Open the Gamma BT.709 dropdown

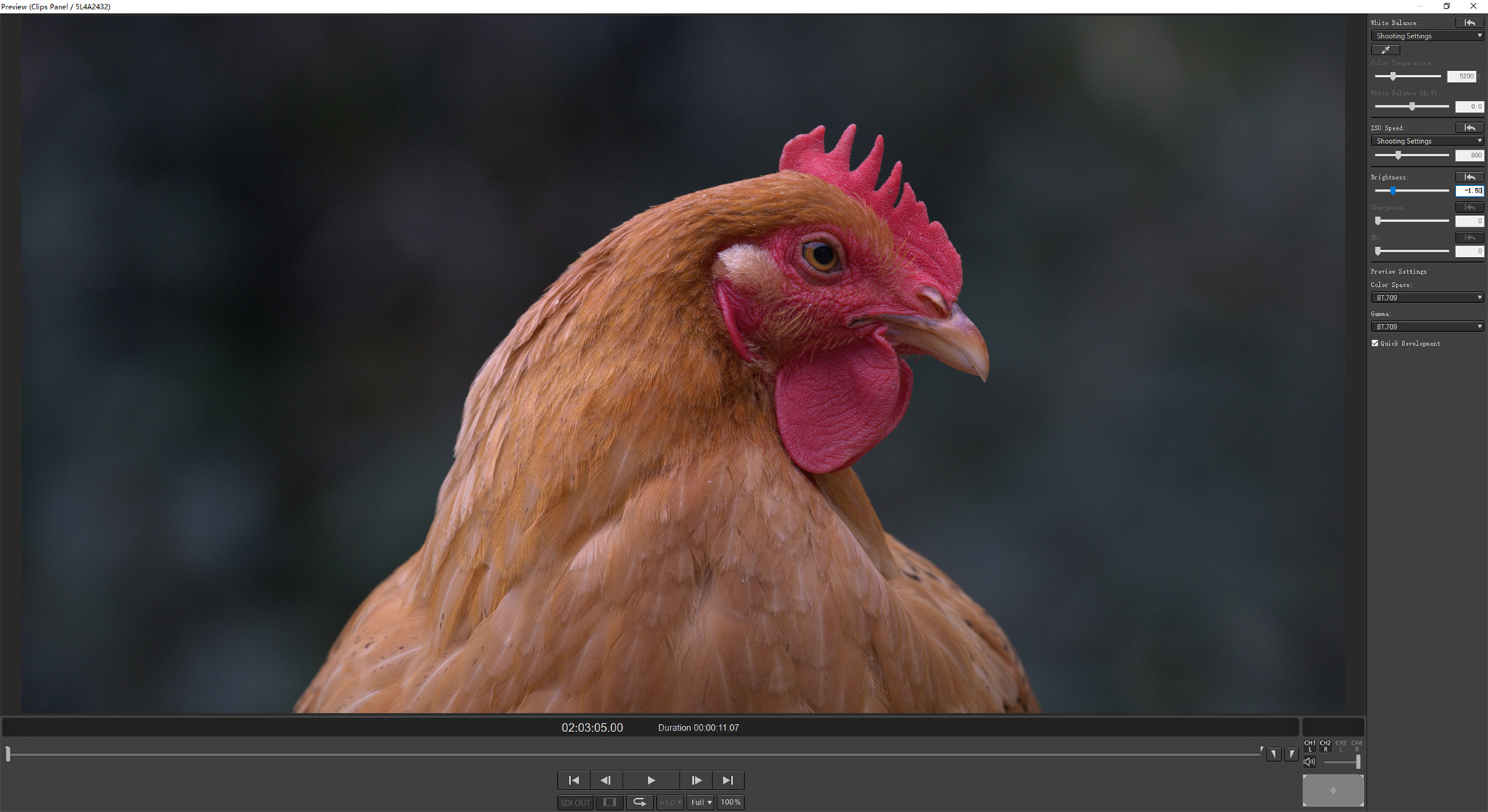pyautogui.click(x=1427, y=327)
